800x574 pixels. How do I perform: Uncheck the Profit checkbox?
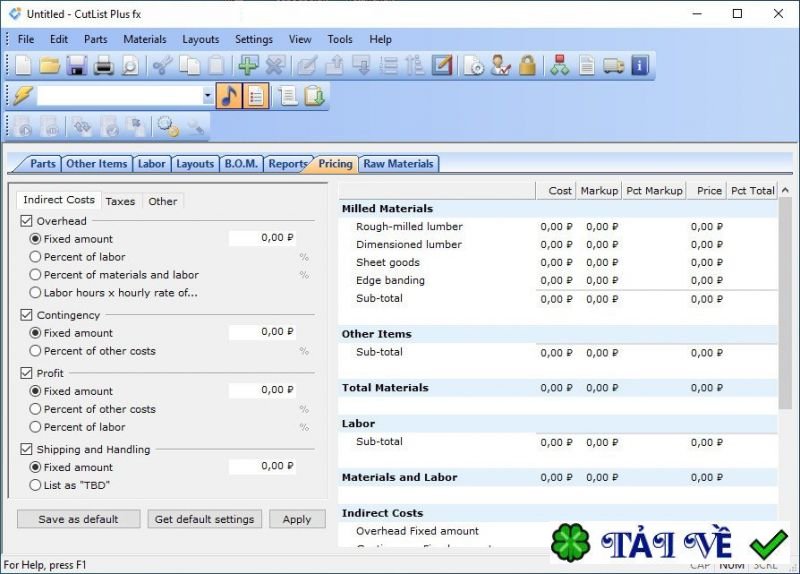[27, 373]
